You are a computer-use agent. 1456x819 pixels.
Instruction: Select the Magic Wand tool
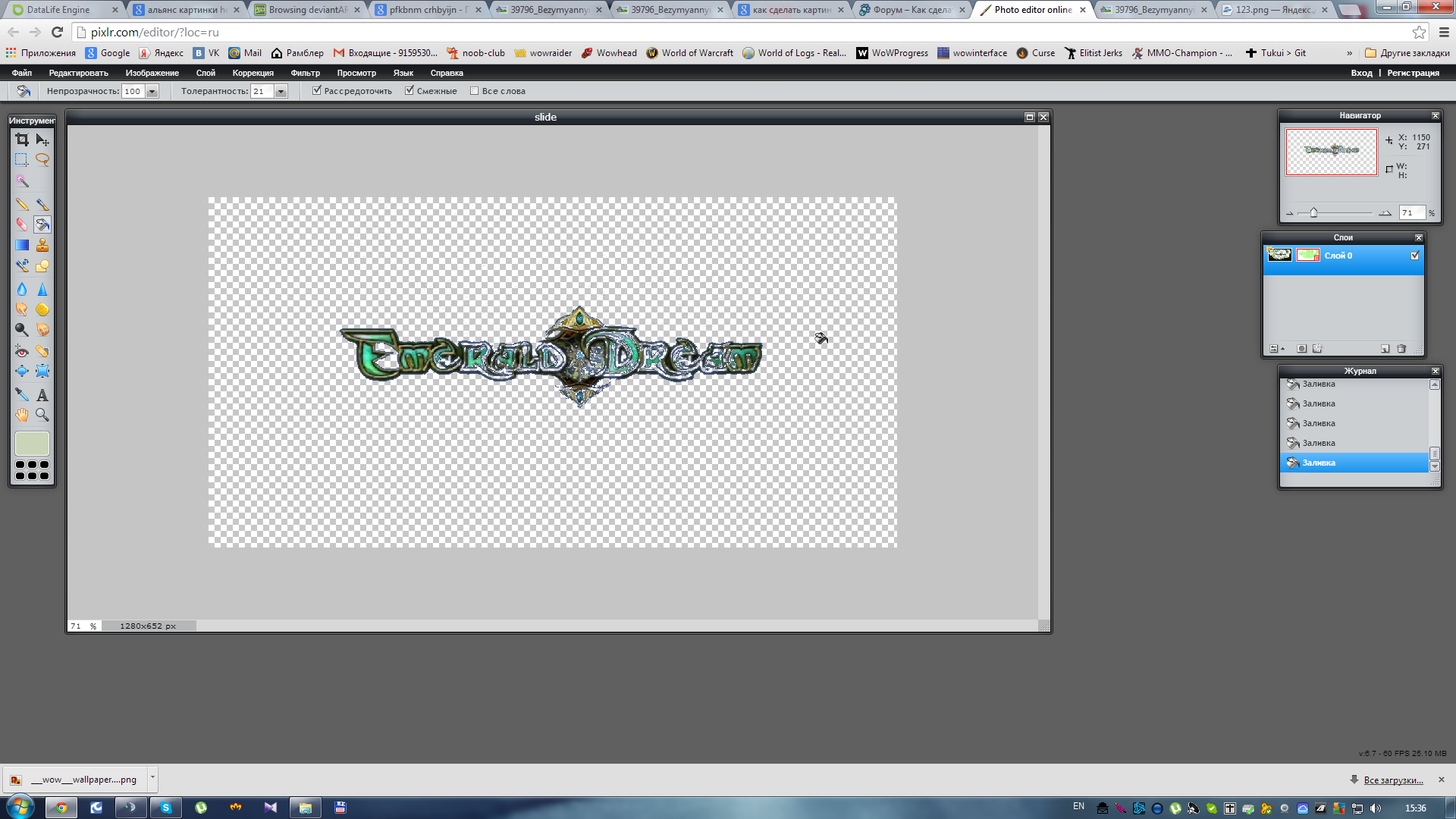pos(22,181)
